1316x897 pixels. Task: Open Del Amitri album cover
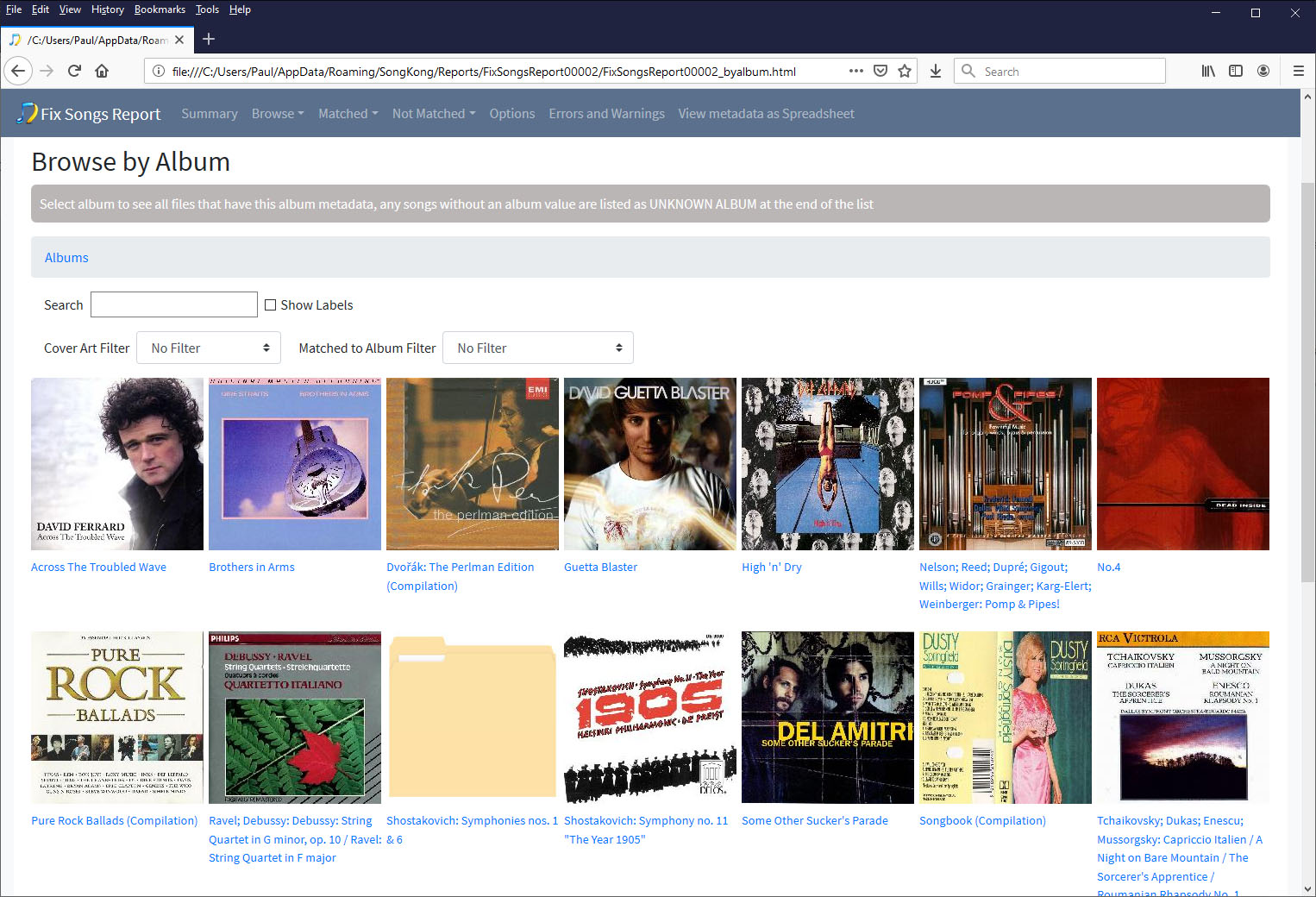click(x=828, y=718)
